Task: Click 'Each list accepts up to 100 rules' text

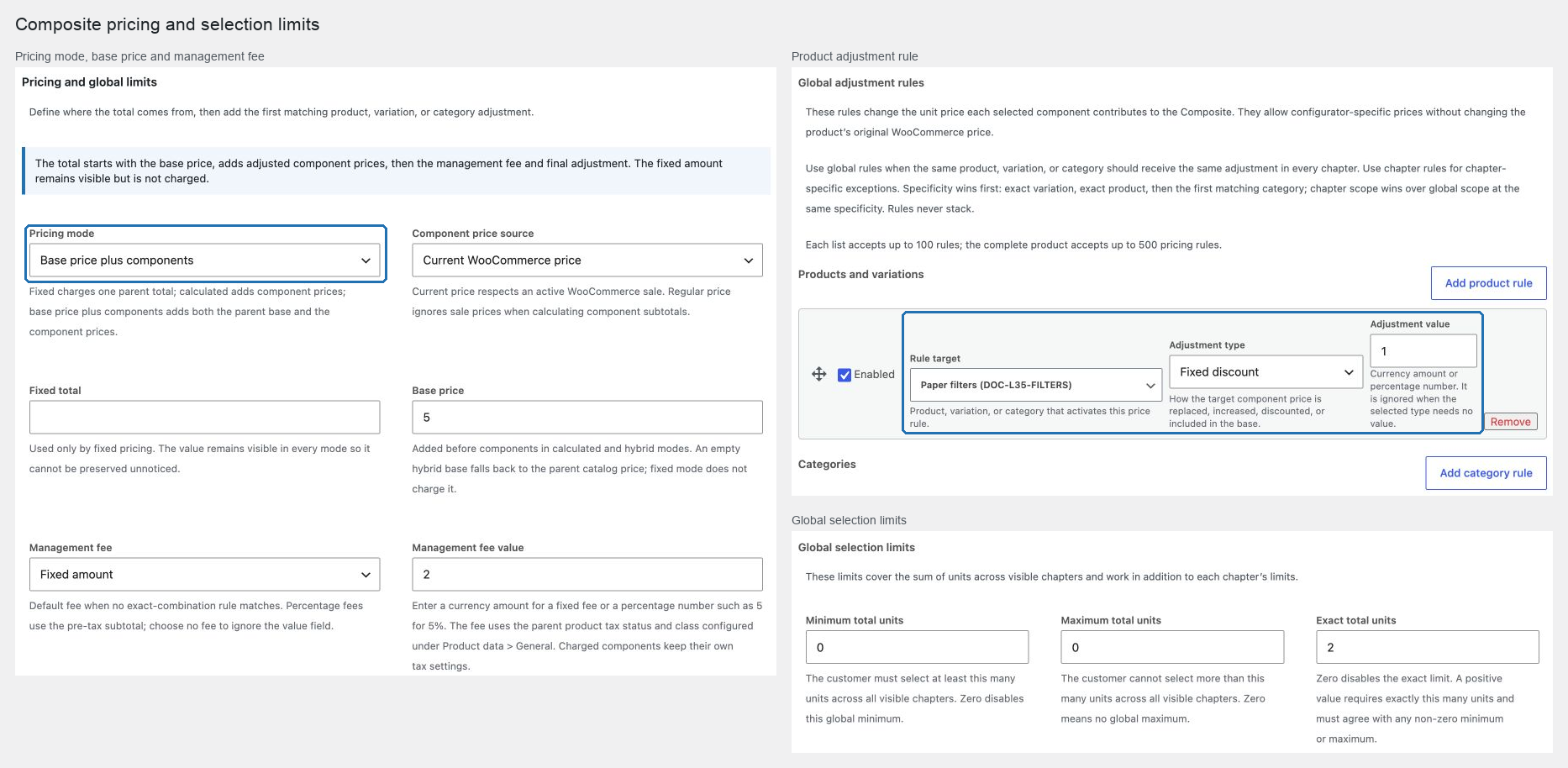Action: (x=1013, y=245)
